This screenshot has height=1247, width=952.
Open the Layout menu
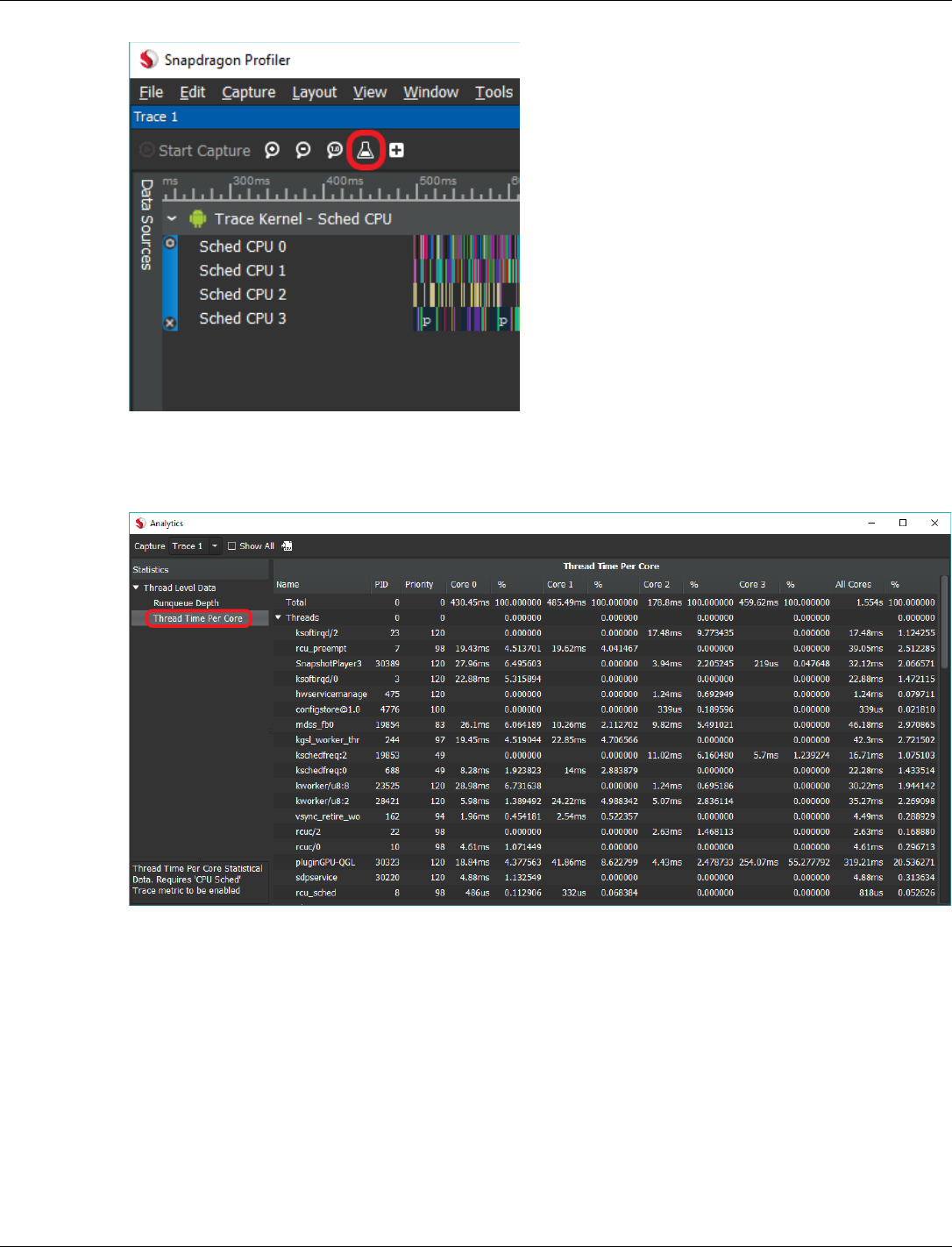pyautogui.click(x=314, y=92)
